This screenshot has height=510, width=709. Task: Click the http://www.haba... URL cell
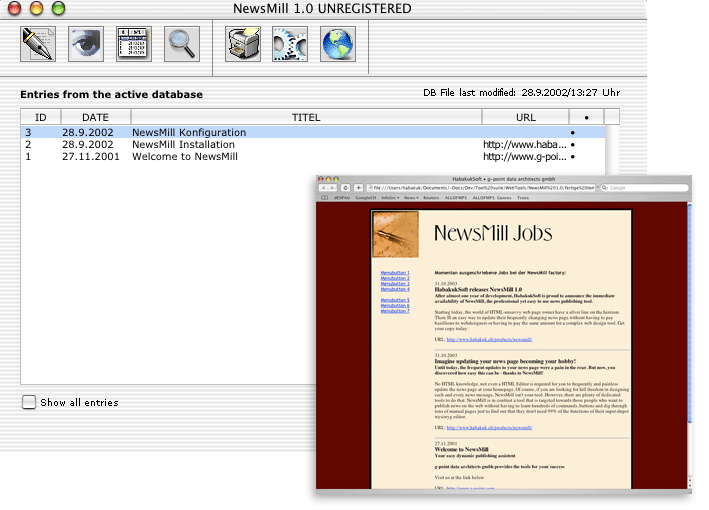525,145
